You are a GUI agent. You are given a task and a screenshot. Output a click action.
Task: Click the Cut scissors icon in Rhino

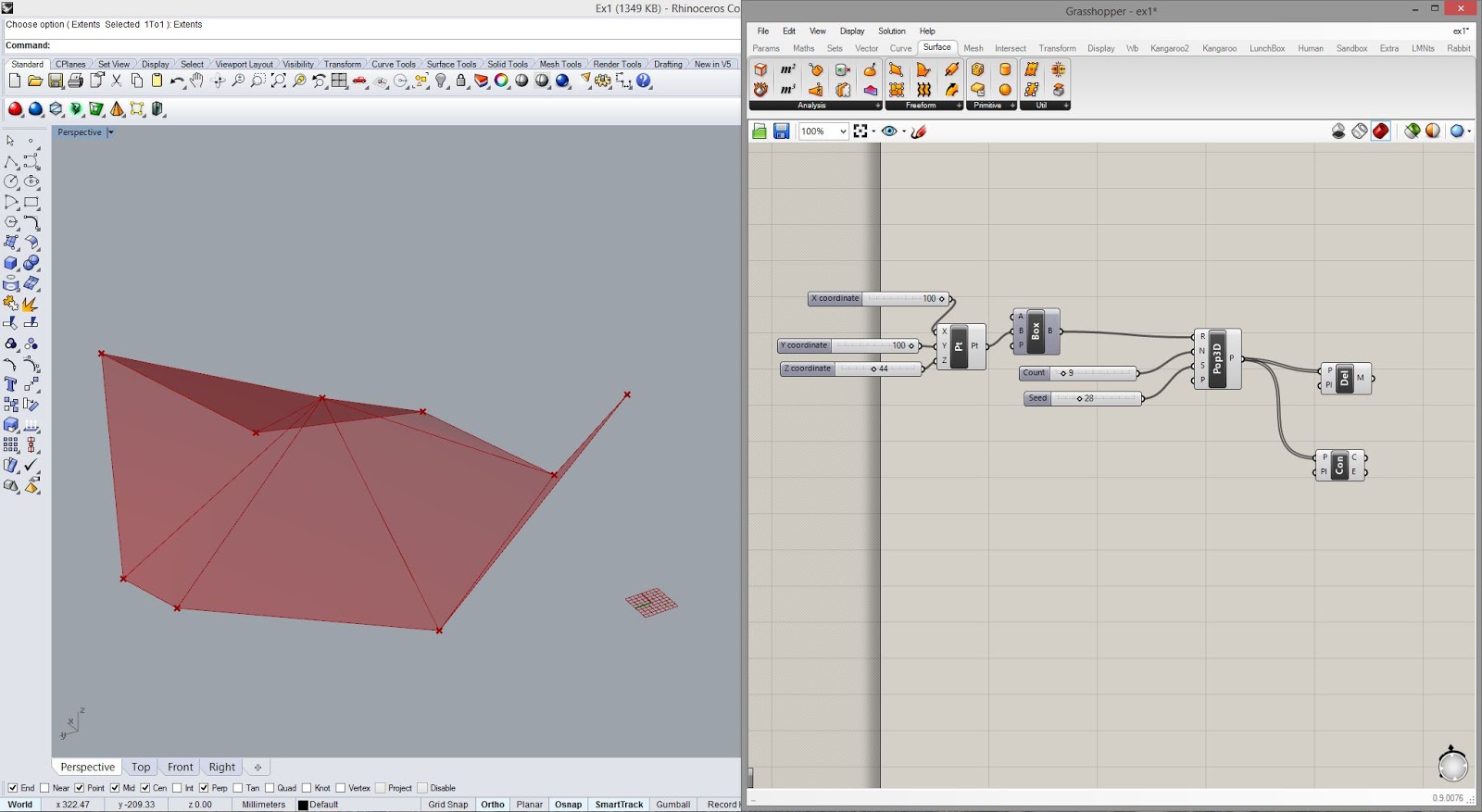pyautogui.click(x=117, y=81)
